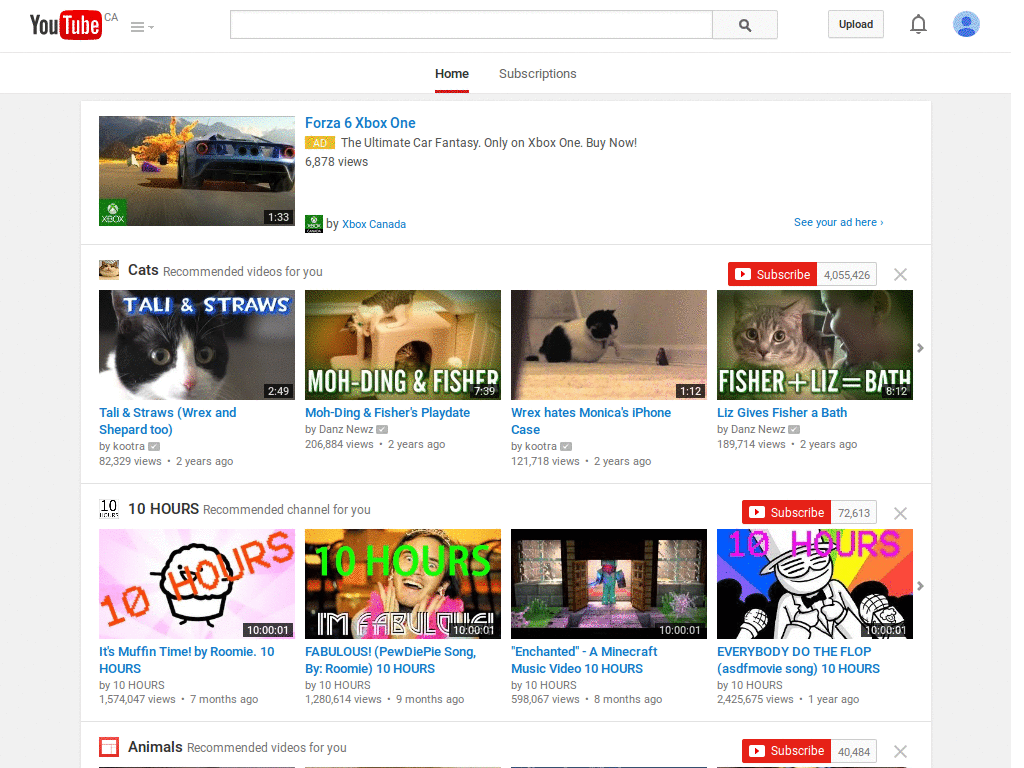This screenshot has width=1024, height=768.
Task: Click 10 HOURS uploader under Muffin Time video
Action: pyautogui.click(x=138, y=685)
